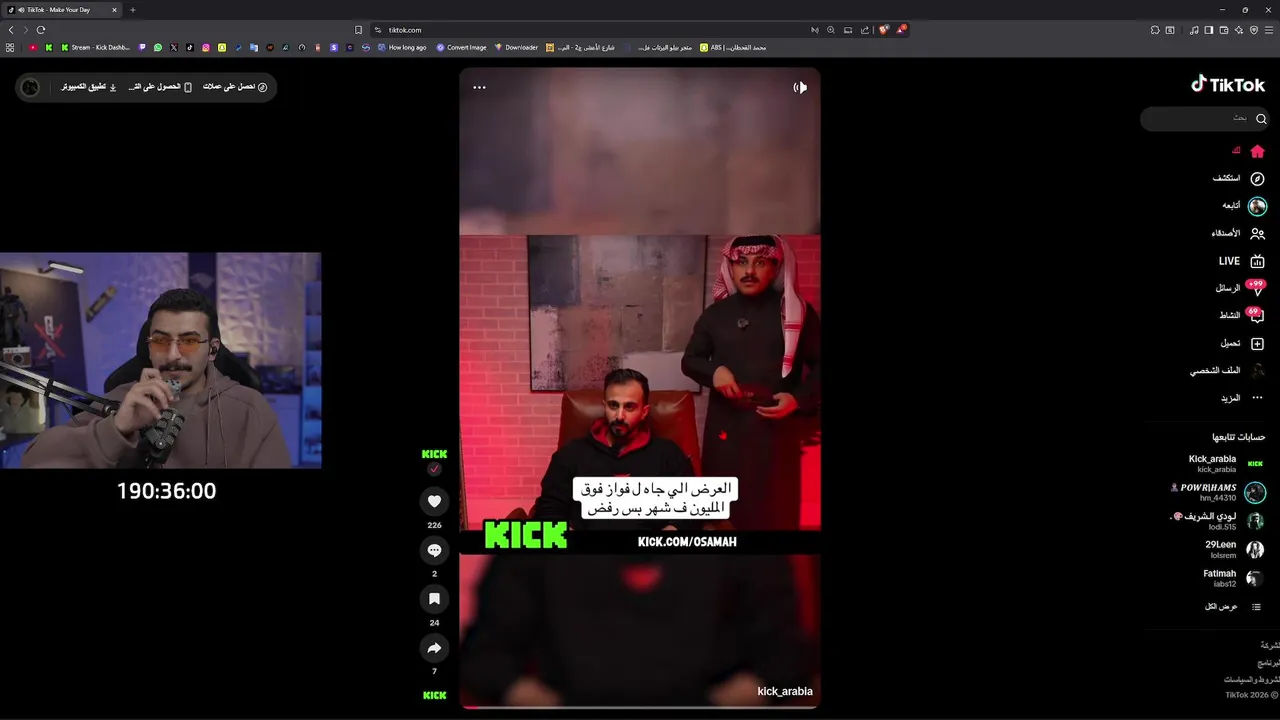Bookmark the video to favorites
Screen dimensions: 1280x720
coord(434,599)
